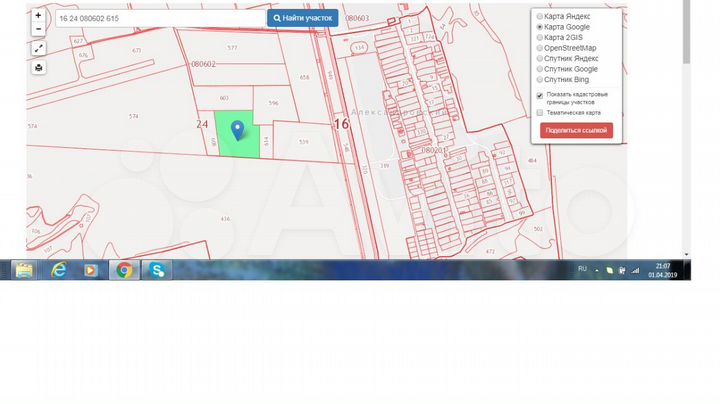Screen dimensions: 720x404
Task: Open Internet Explorer from taskbar
Action: click(x=59, y=270)
